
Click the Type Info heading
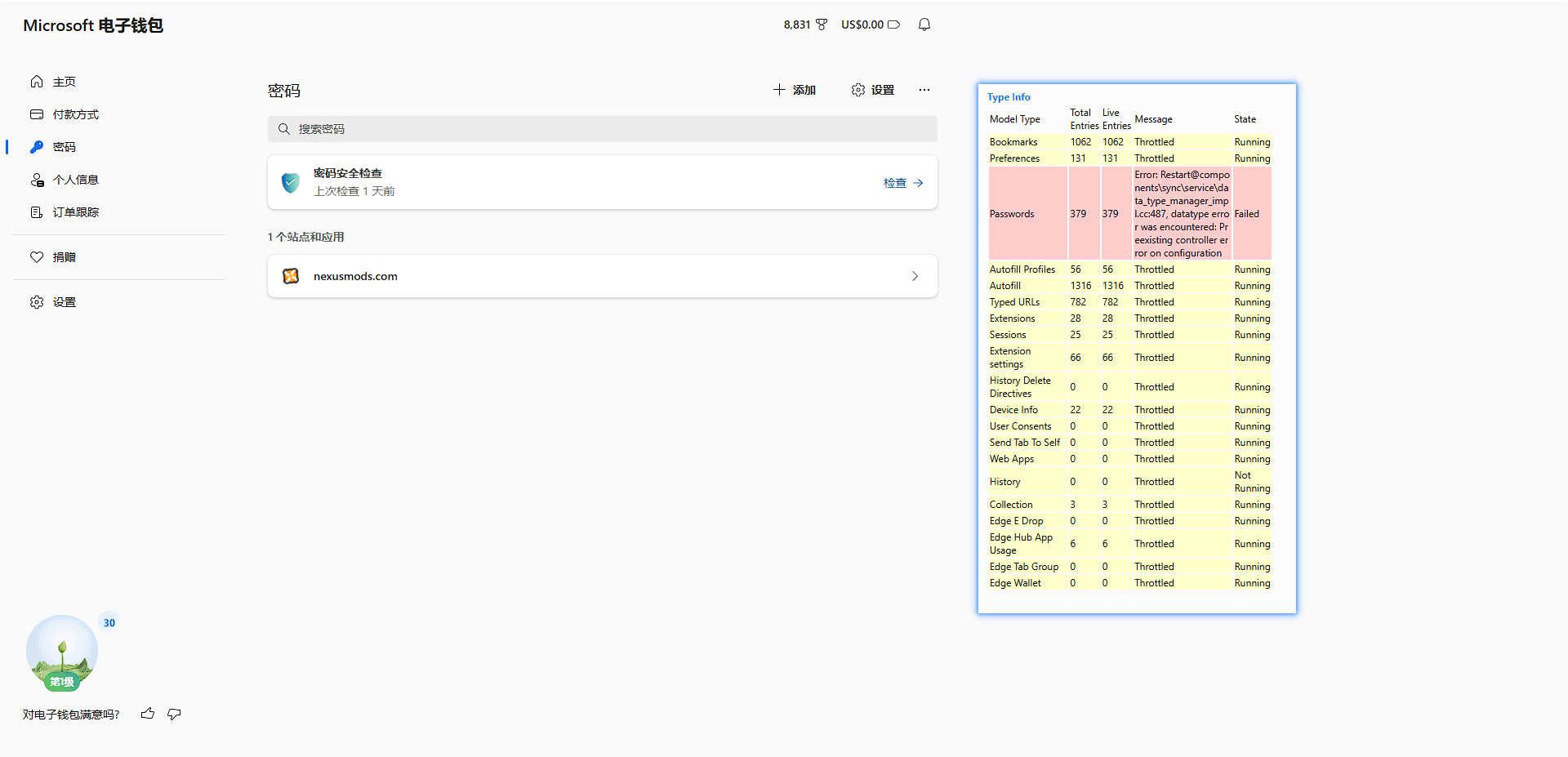coord(1009,97)
